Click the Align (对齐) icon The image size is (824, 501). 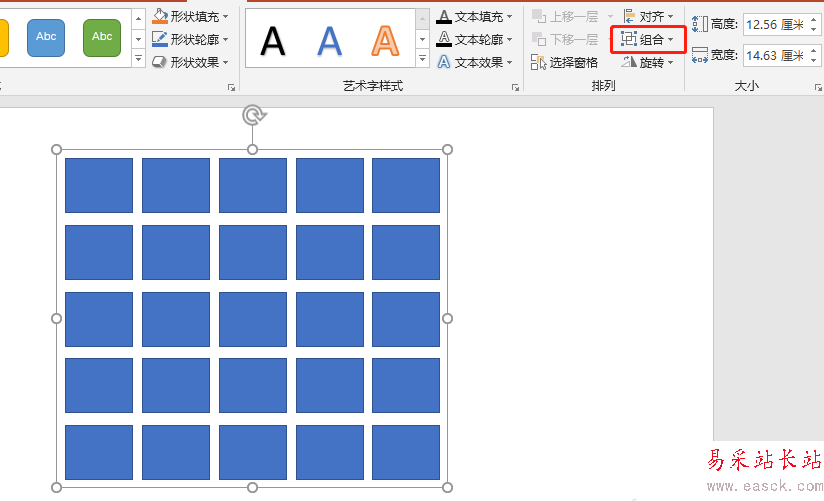(629, 16)
